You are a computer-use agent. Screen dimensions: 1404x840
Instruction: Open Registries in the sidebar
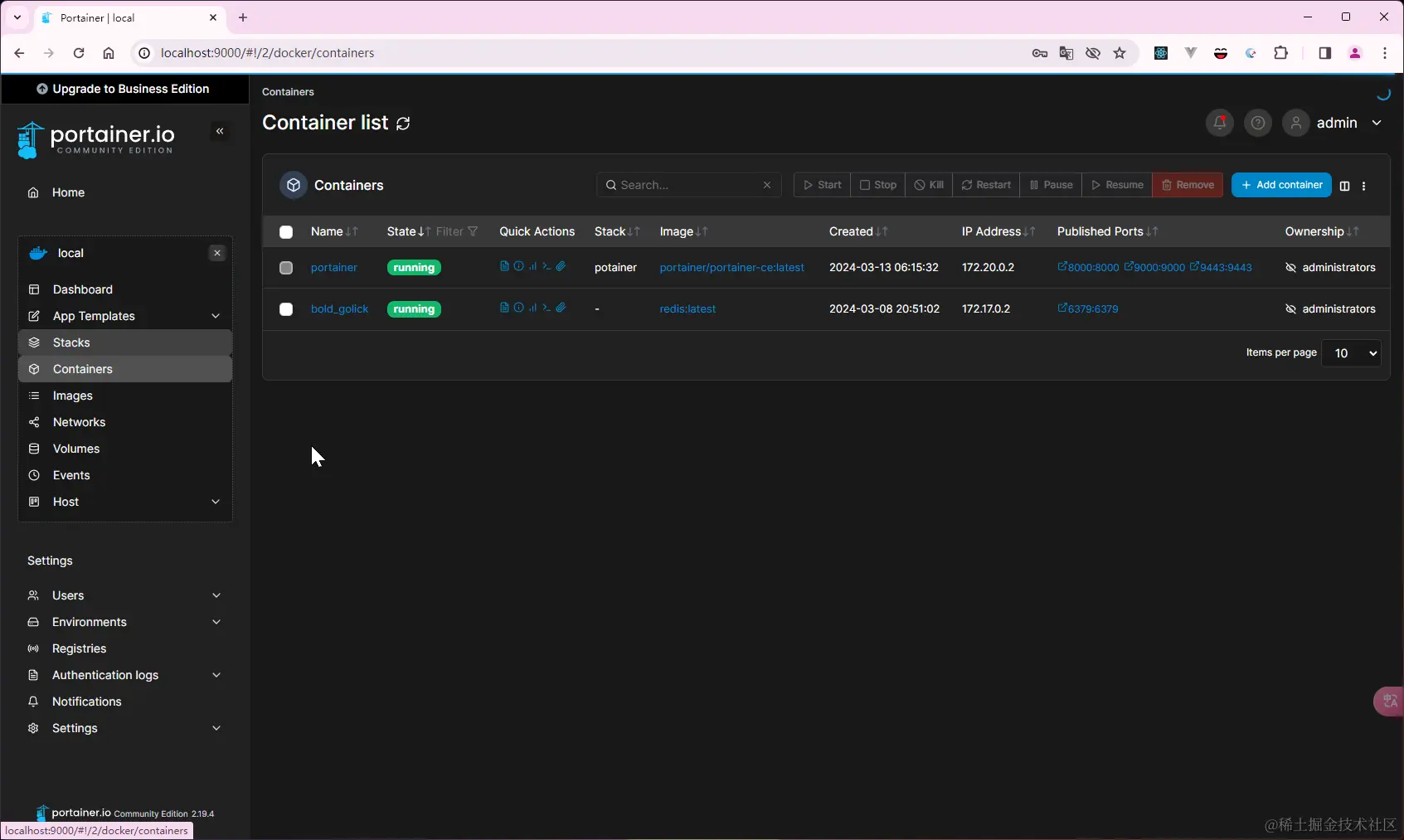tap(125, 648)
